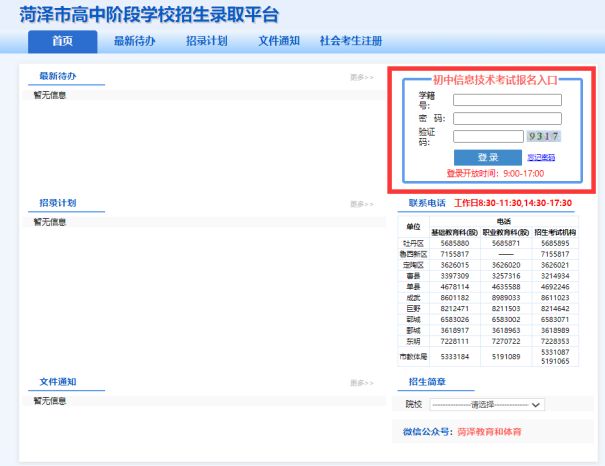The width and height of the screenshot is (605, 466).
Task: Refresh the 9317 captcha image
Action: point(543,136)
